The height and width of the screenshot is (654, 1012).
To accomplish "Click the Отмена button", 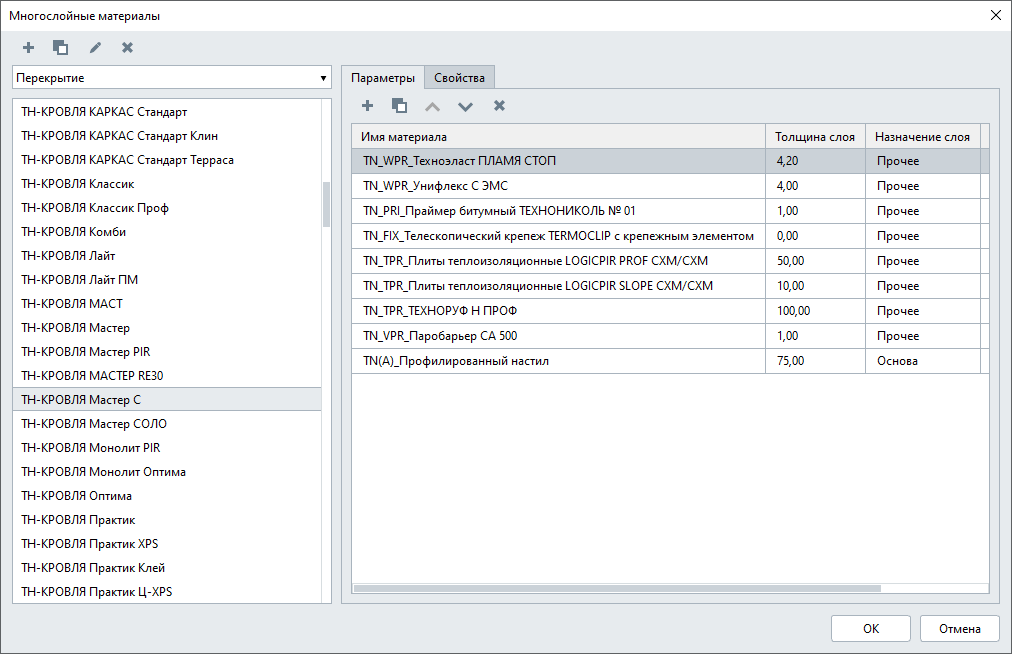I will [x=959, y=628].
